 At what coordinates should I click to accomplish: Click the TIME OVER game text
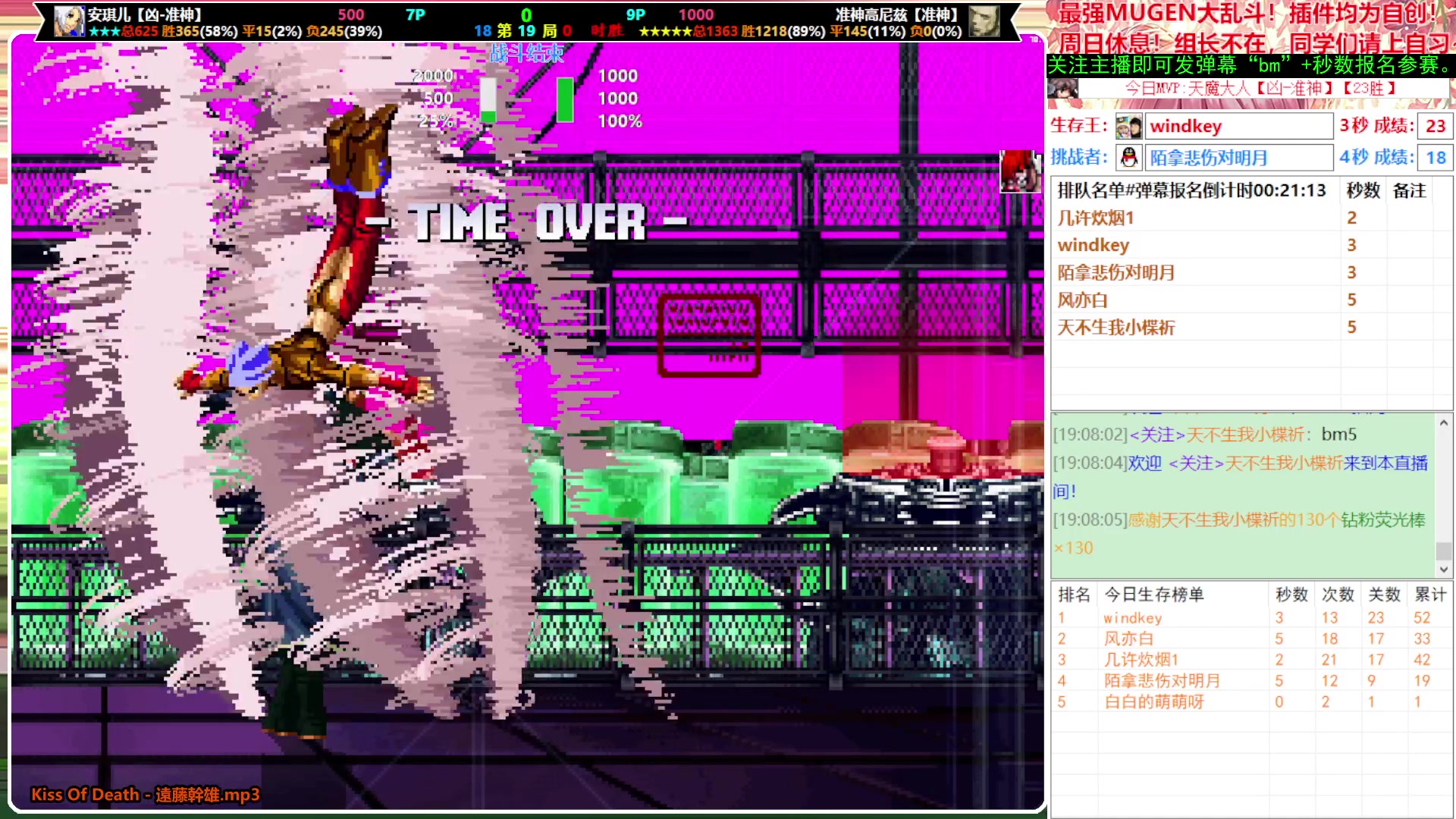click(526, 222)
